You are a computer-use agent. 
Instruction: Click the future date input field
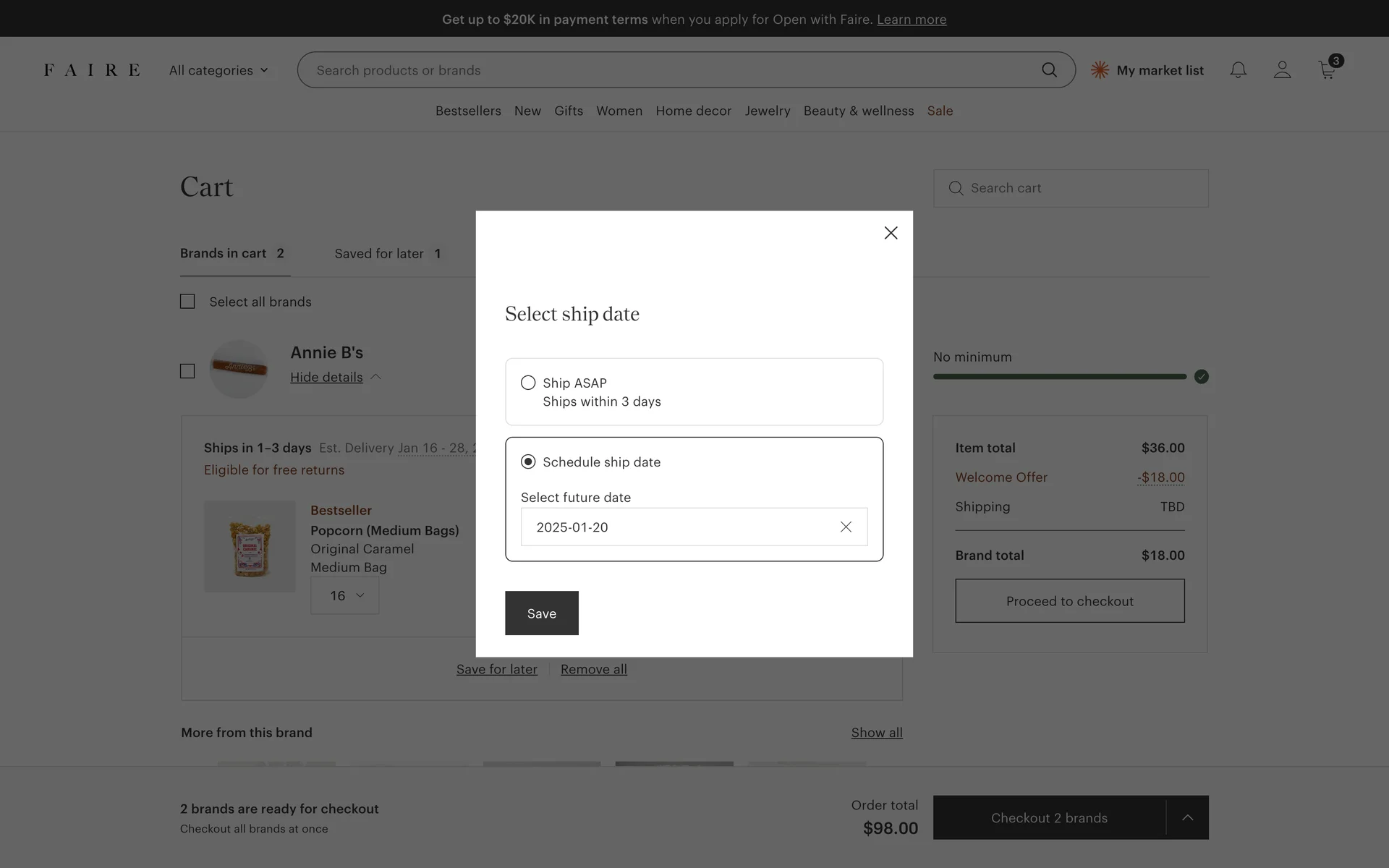click(x=680, y=527)
